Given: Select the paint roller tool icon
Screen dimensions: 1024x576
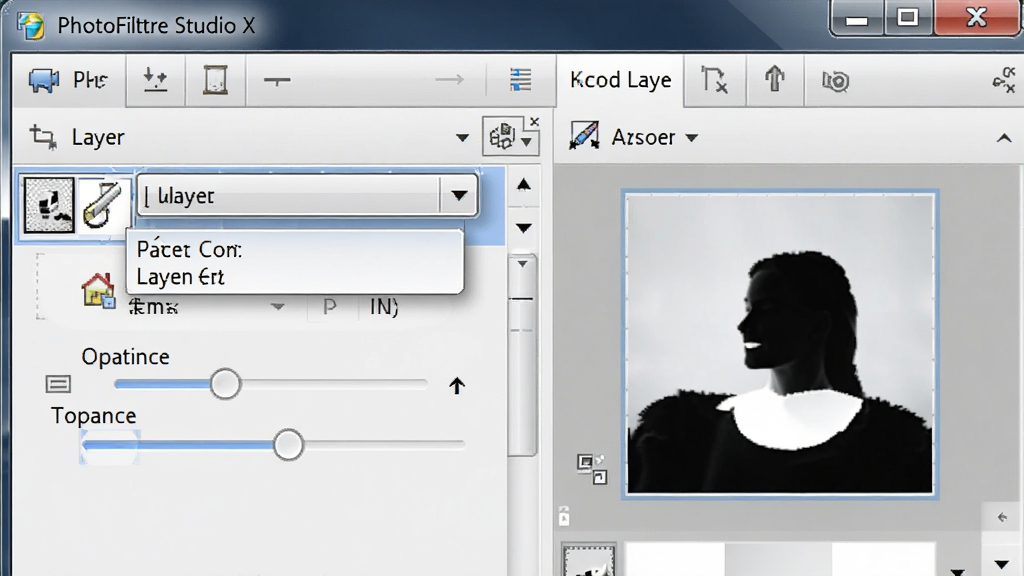Looking at the screenshot, I should [103, 205].
